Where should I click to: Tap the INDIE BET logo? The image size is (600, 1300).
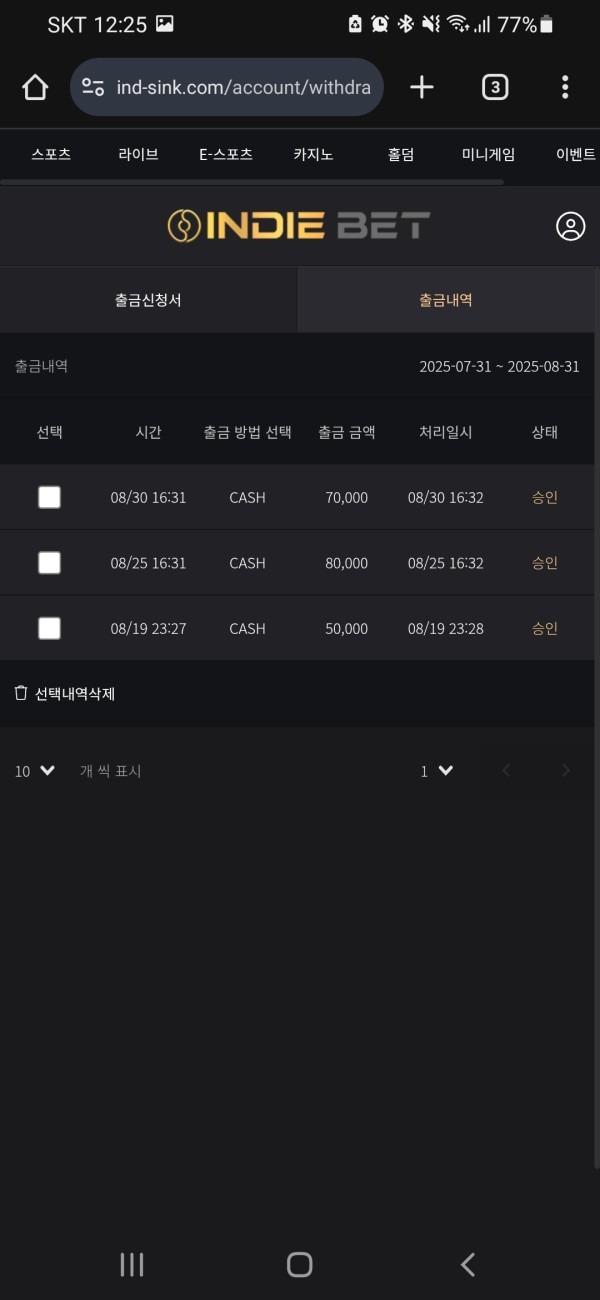click(297, 225)
